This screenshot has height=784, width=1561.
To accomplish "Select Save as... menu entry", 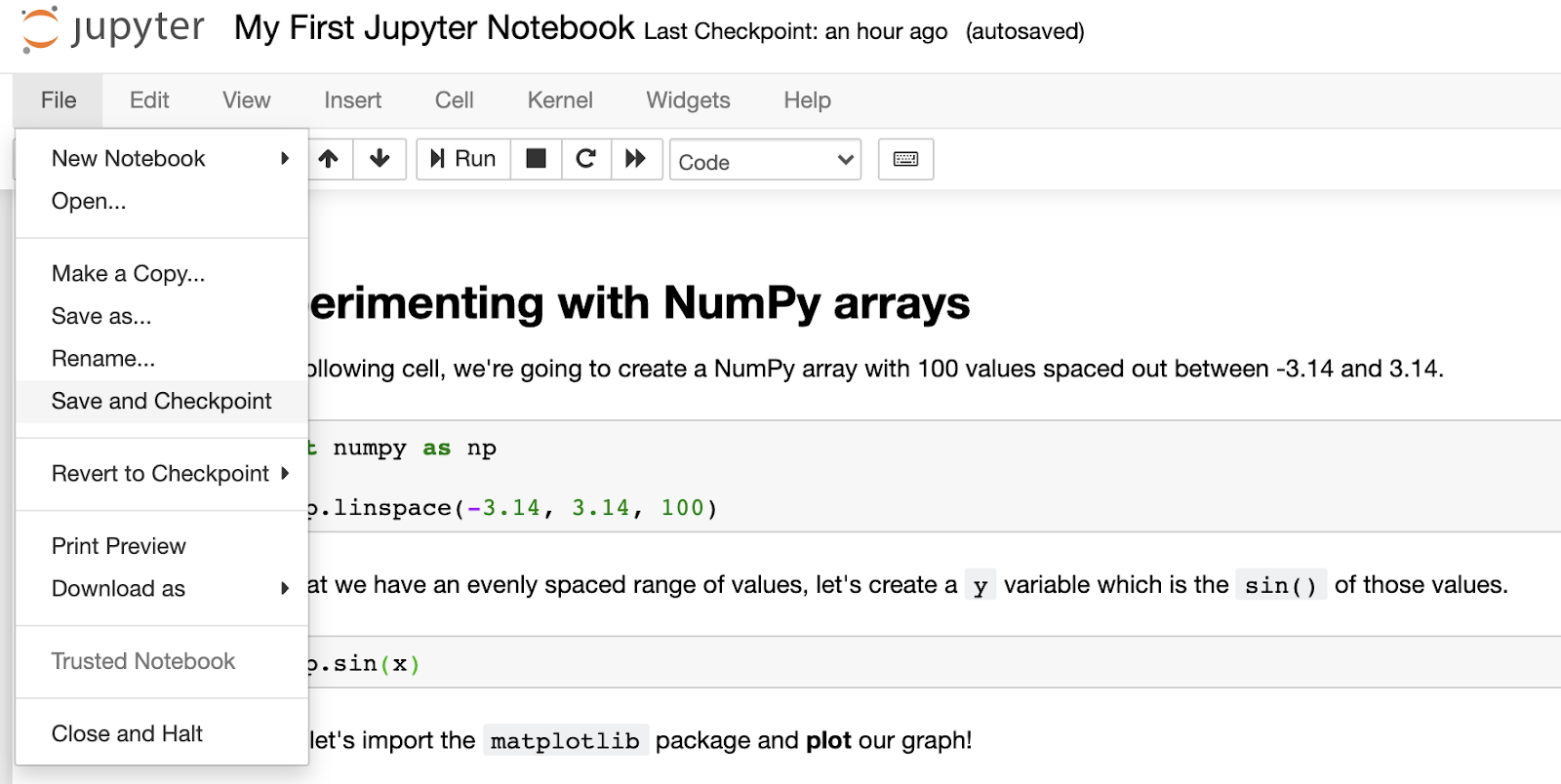I will pyautogui.click(x=162, y=316).
